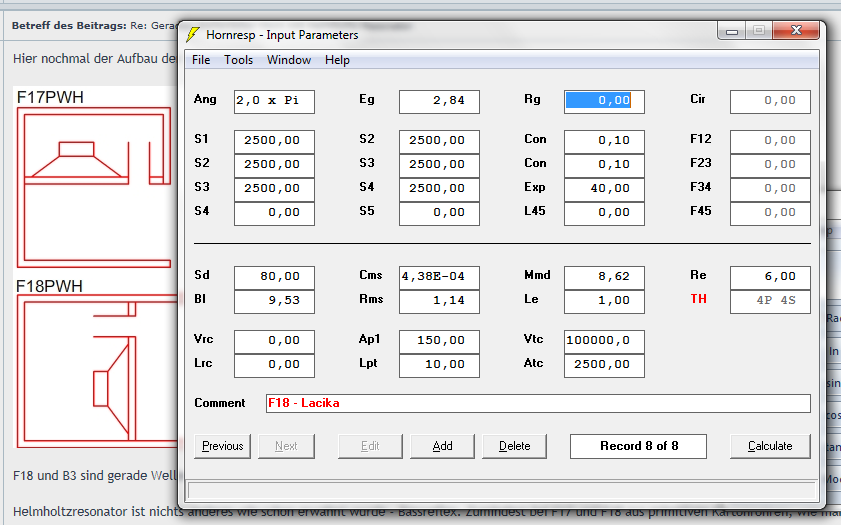The height and width of the screenshot is (525, 841).
Task: Click the Delete record button
Action: pos(514,446)
